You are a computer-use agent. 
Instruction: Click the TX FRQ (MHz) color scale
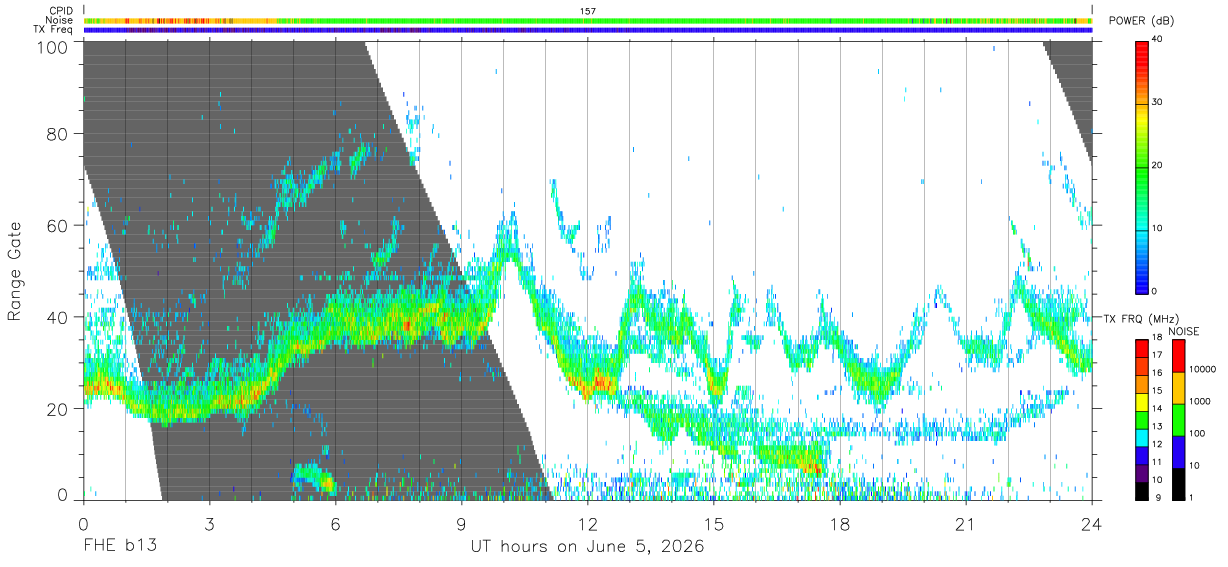coord(1141,419)
